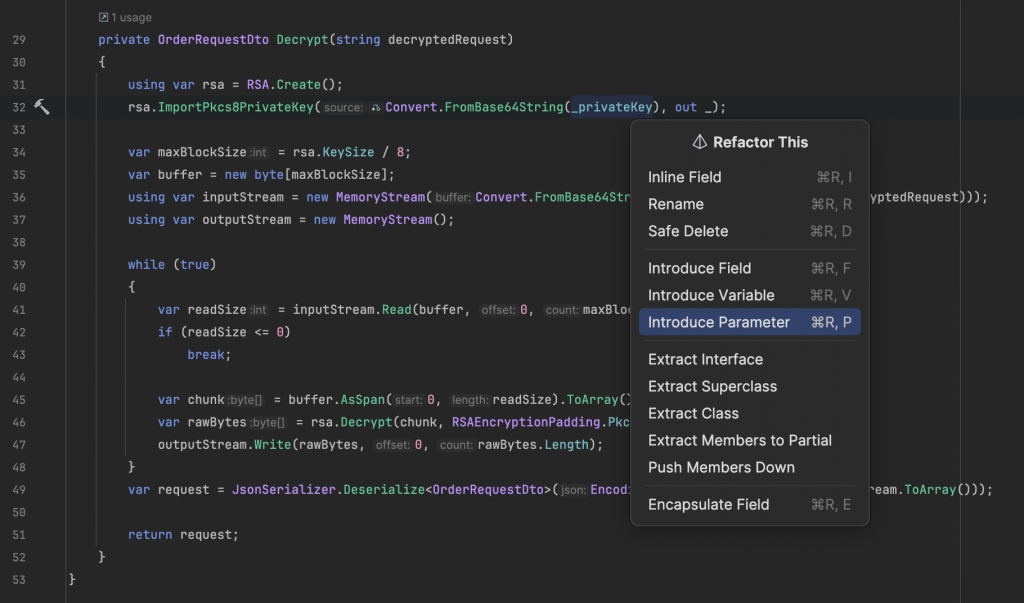
Task: Choose Introduce Variable refactoring
Action: (711, 295)
